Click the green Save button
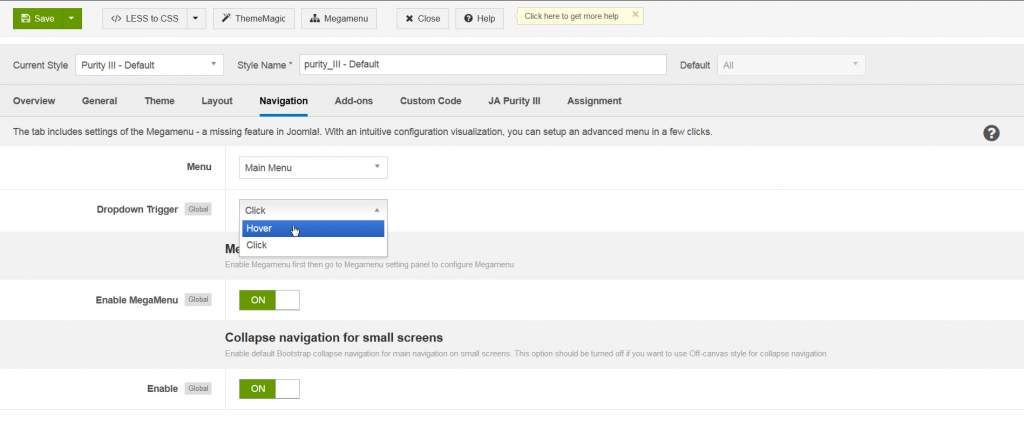Viewport: 1024px width, 433px height. 37,18
